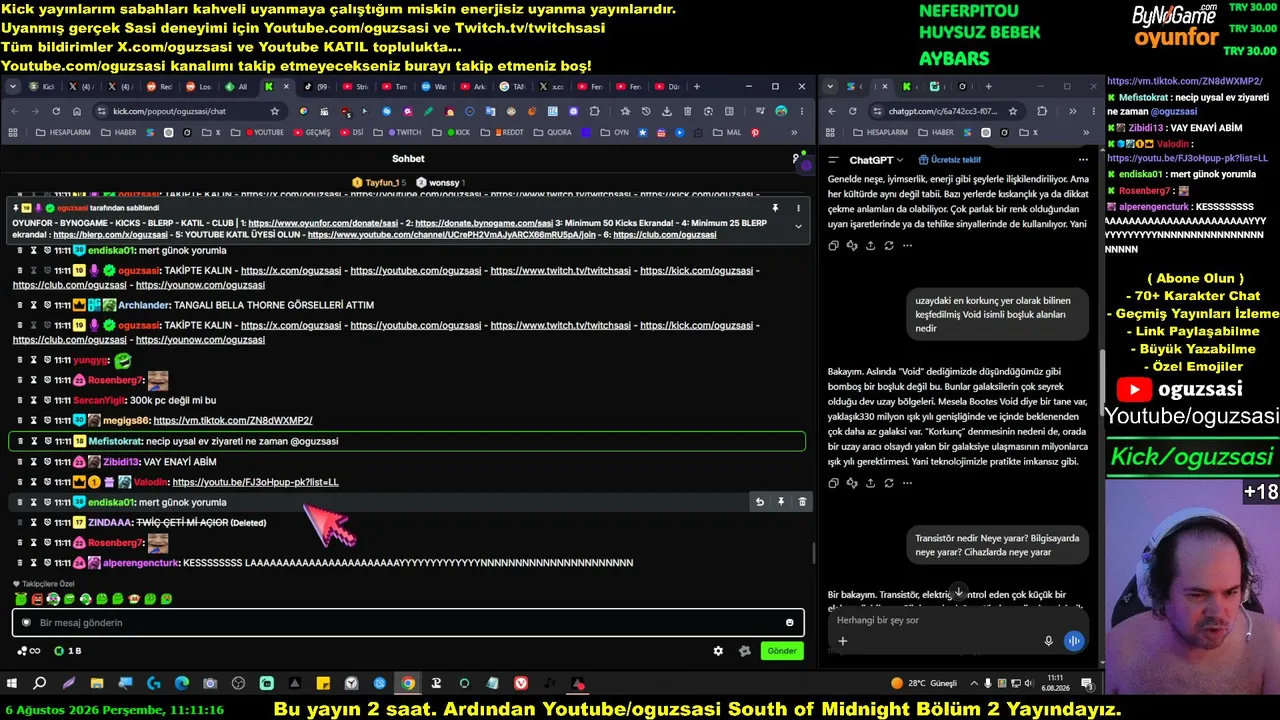Screen dimensions: 1280x720
Task: Switch to the 'Strii' YouTube tab
Action: tap(354, 87)
